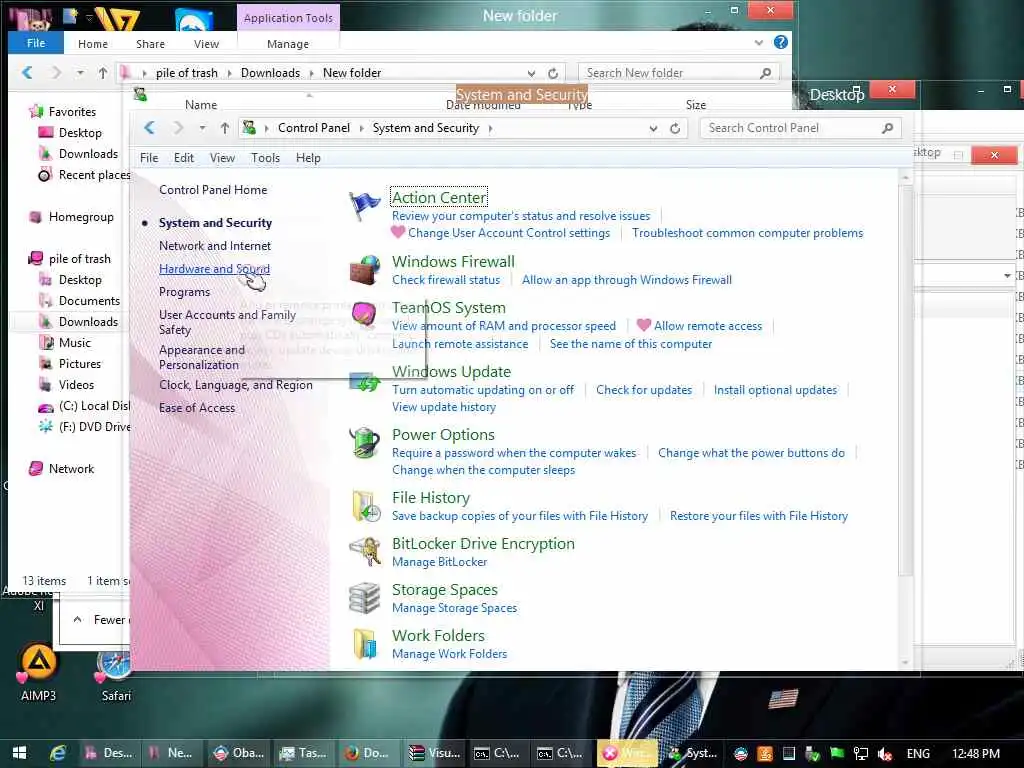1024x768 pixels.
Task: Click the search magnifier in Control Panel
Action: click(x=887, y=128)
